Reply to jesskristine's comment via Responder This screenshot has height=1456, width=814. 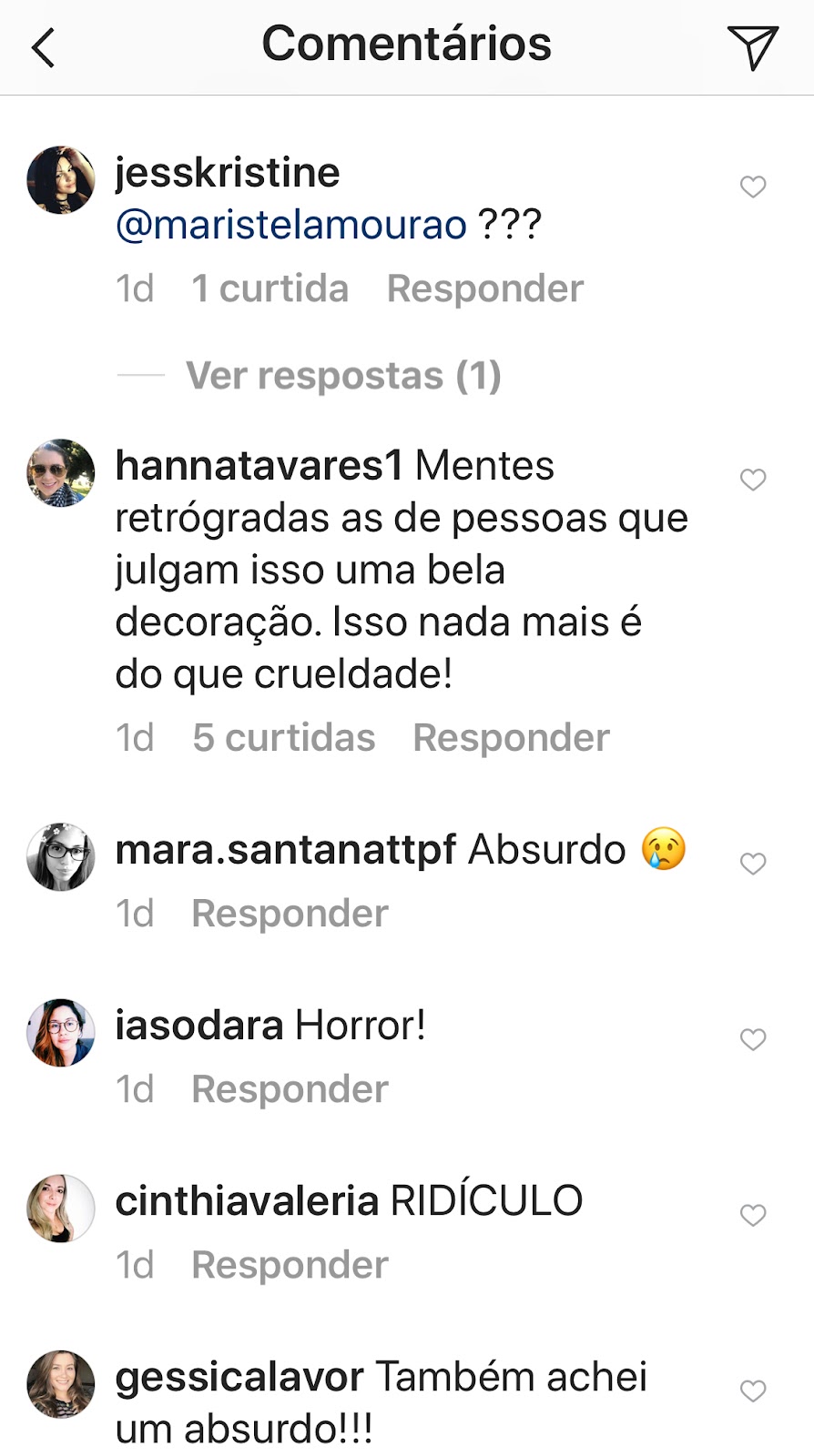coord(485,288)
